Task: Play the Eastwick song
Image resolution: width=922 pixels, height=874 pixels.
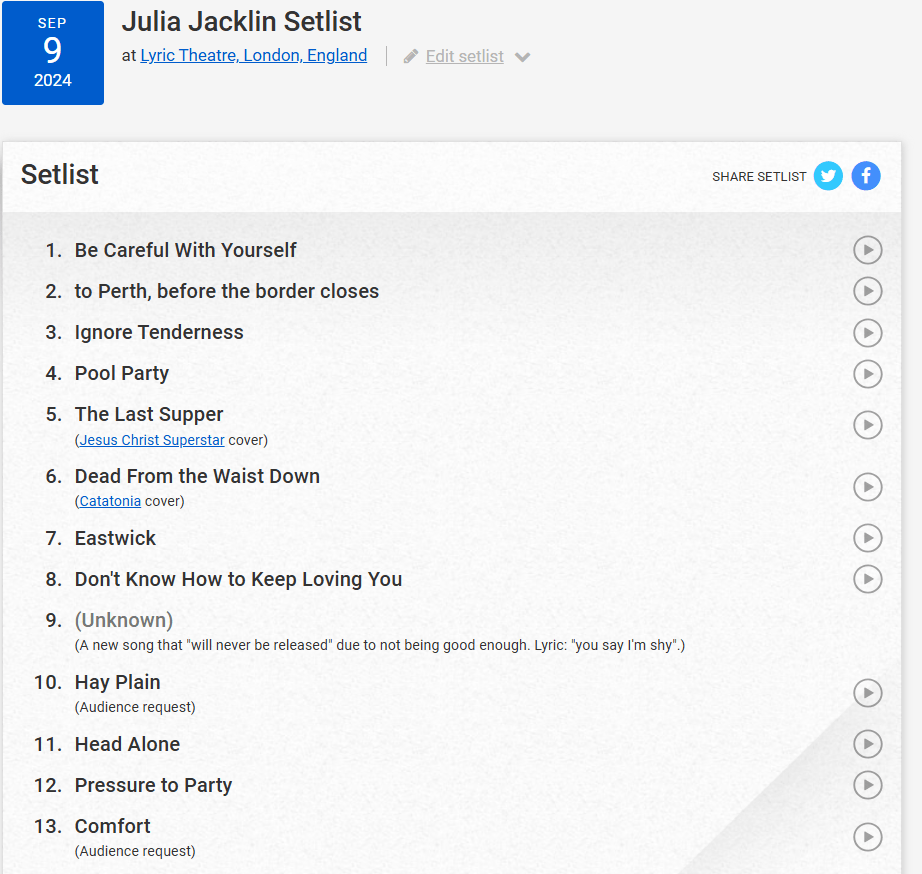Action: 867,538
